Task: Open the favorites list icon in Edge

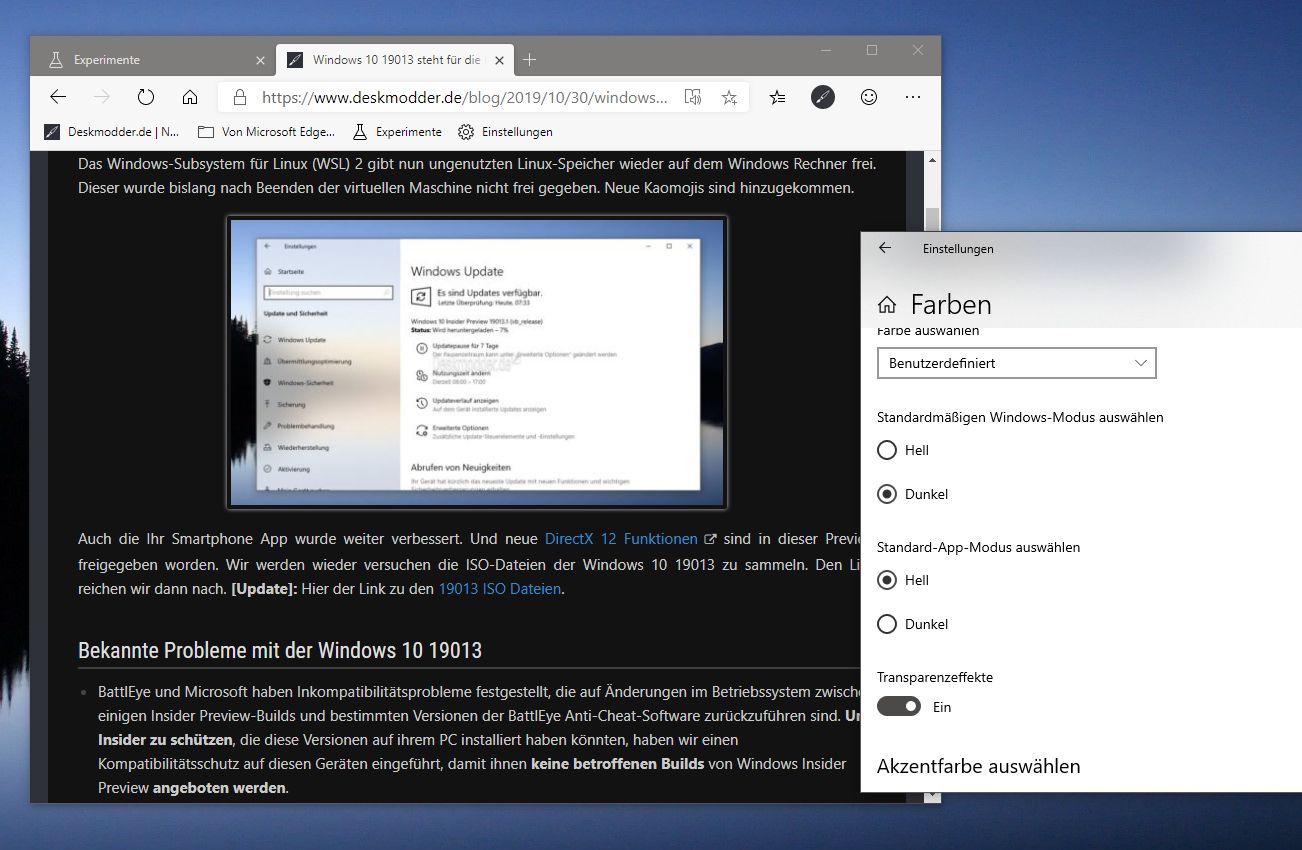Action: [777, 97]
